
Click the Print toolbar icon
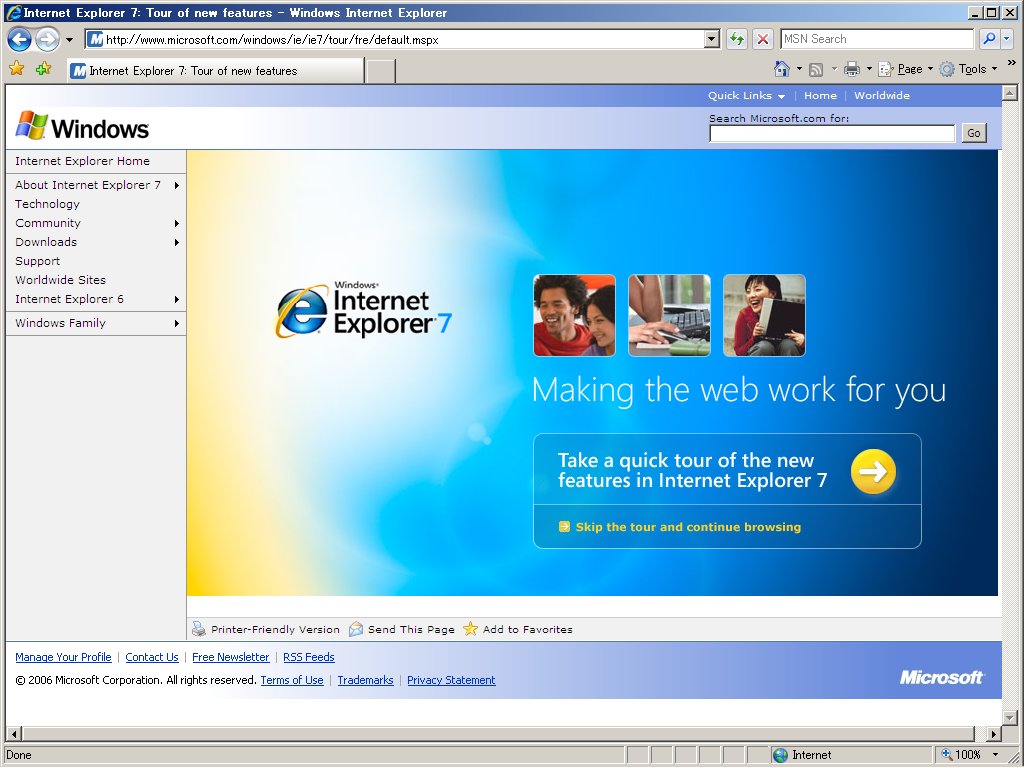coord(852,69)
